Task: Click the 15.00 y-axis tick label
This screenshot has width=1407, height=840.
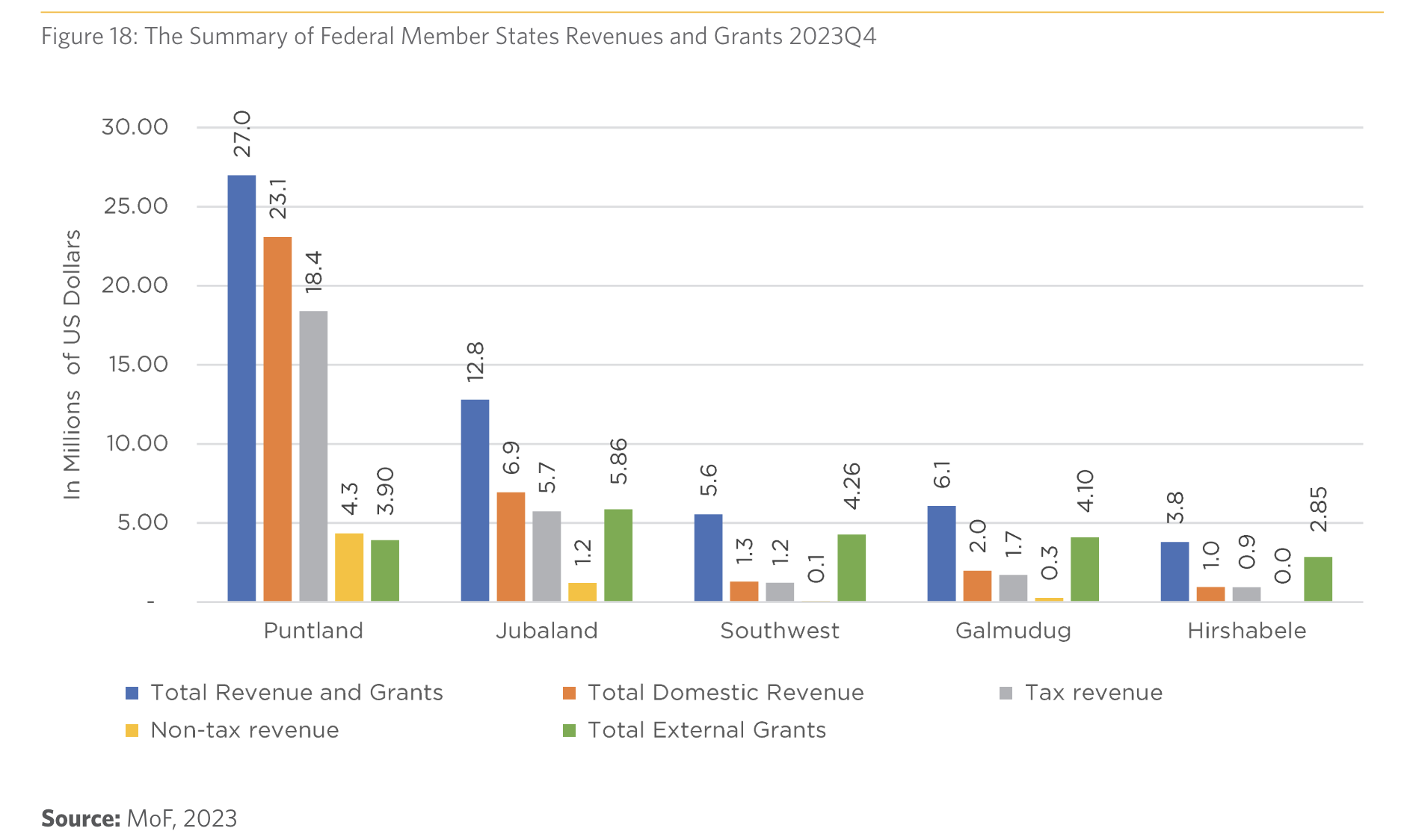Action: (x=138, y=365)
